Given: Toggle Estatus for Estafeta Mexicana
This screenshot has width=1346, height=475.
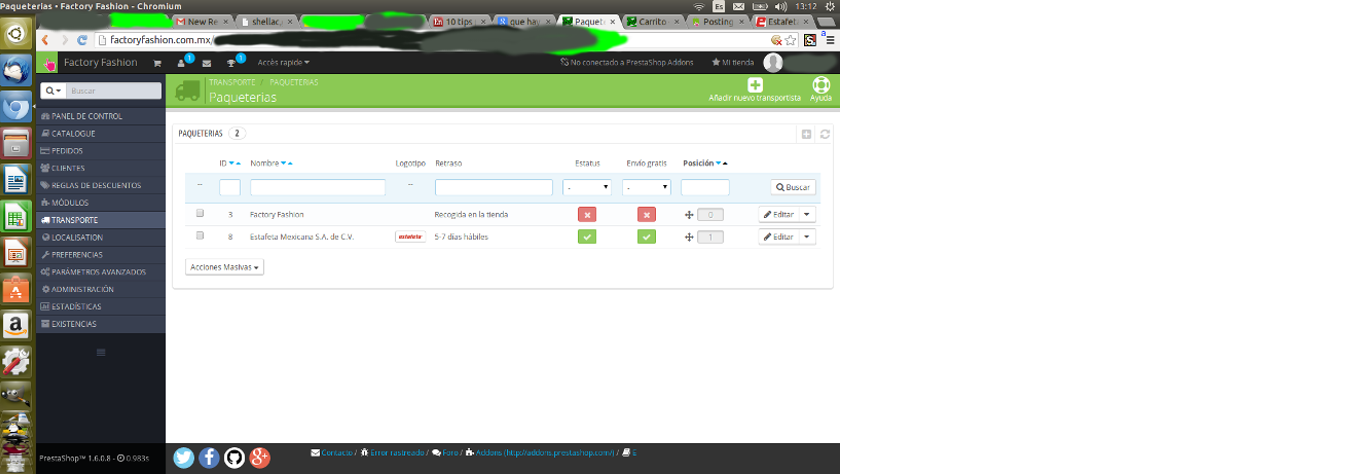Looking at the screenshot, I should point(587,237).
